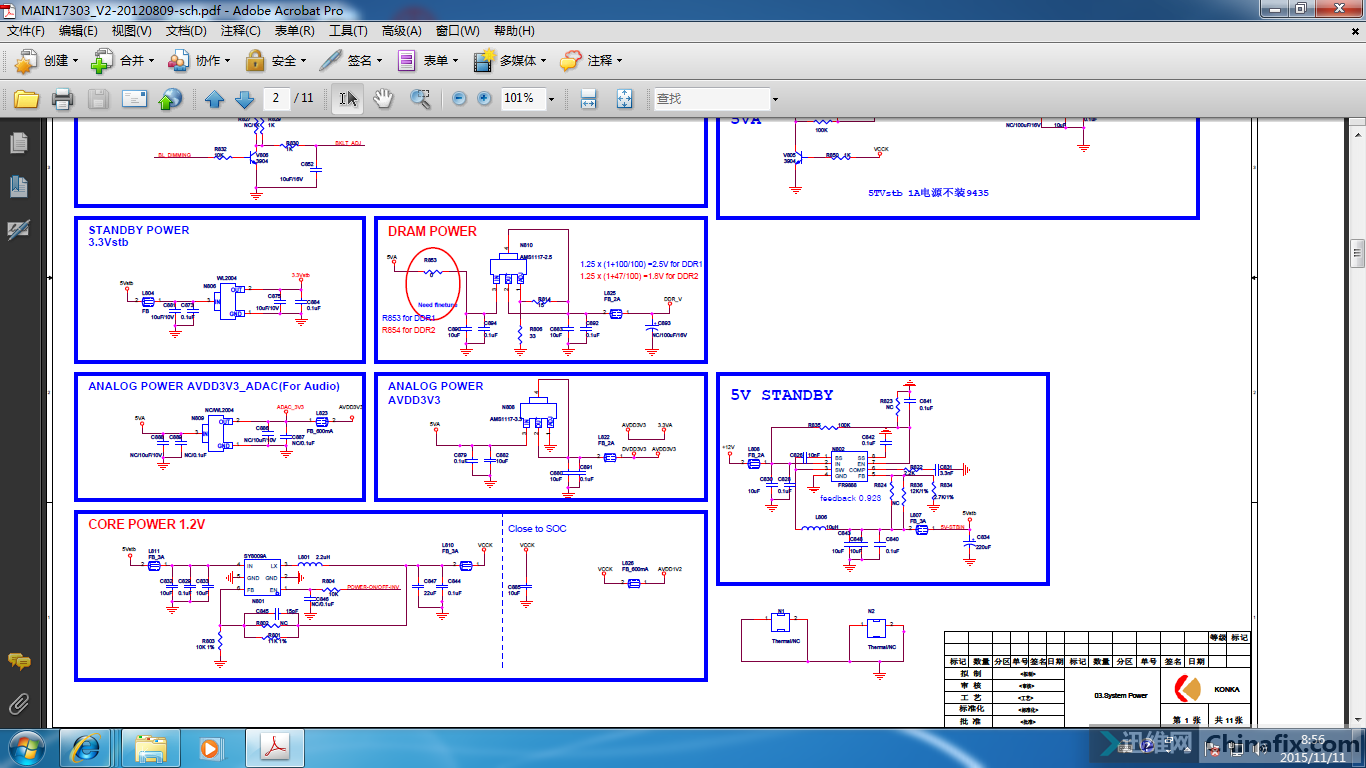
Task: Open the 高级(A) menu
Action: tap(401, 31)
